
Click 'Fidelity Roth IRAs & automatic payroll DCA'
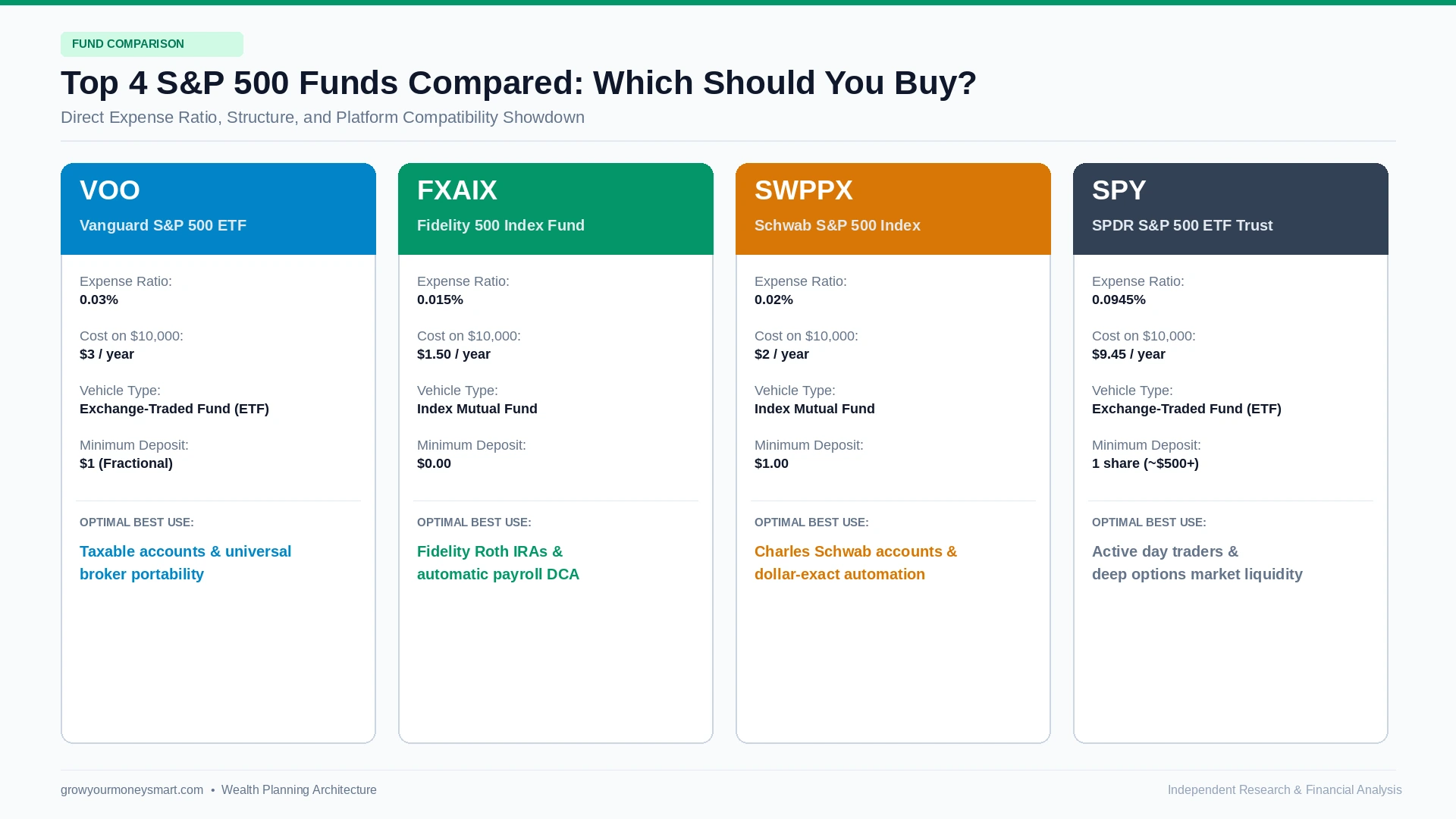[x=497, y=563]
